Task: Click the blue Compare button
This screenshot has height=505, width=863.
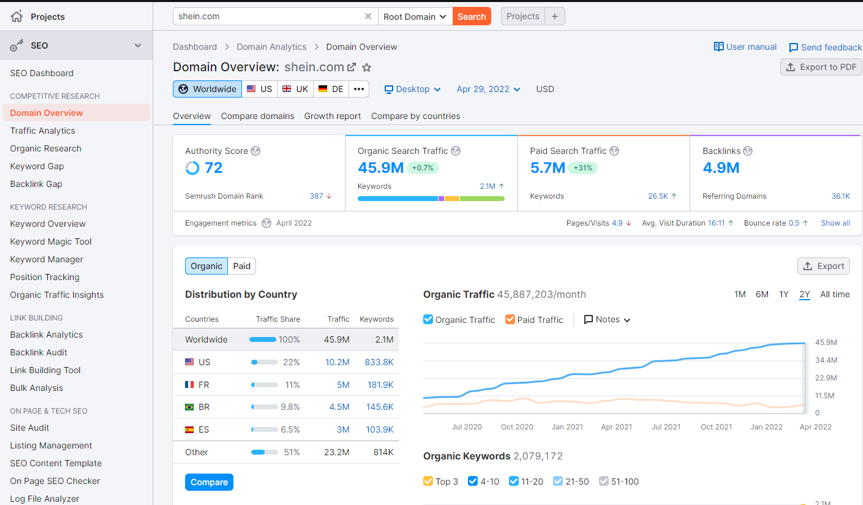Action: coord(209,482)
